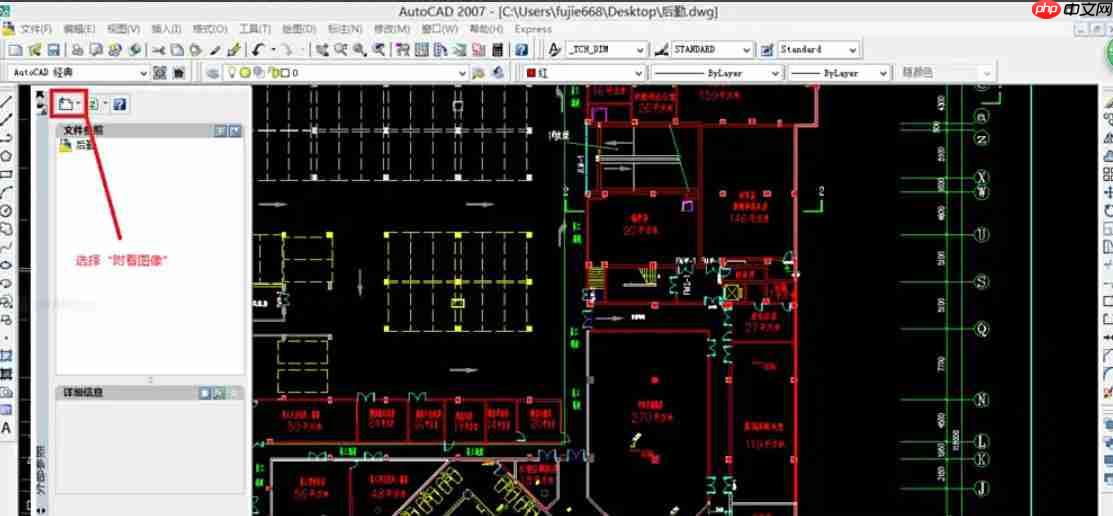Switch to details view in 详细信息 panel

point(205,393)
